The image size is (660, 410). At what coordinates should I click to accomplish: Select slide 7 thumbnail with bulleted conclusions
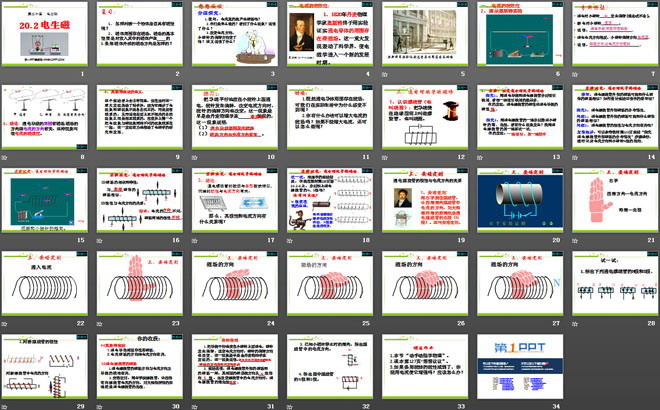(615, 34)
